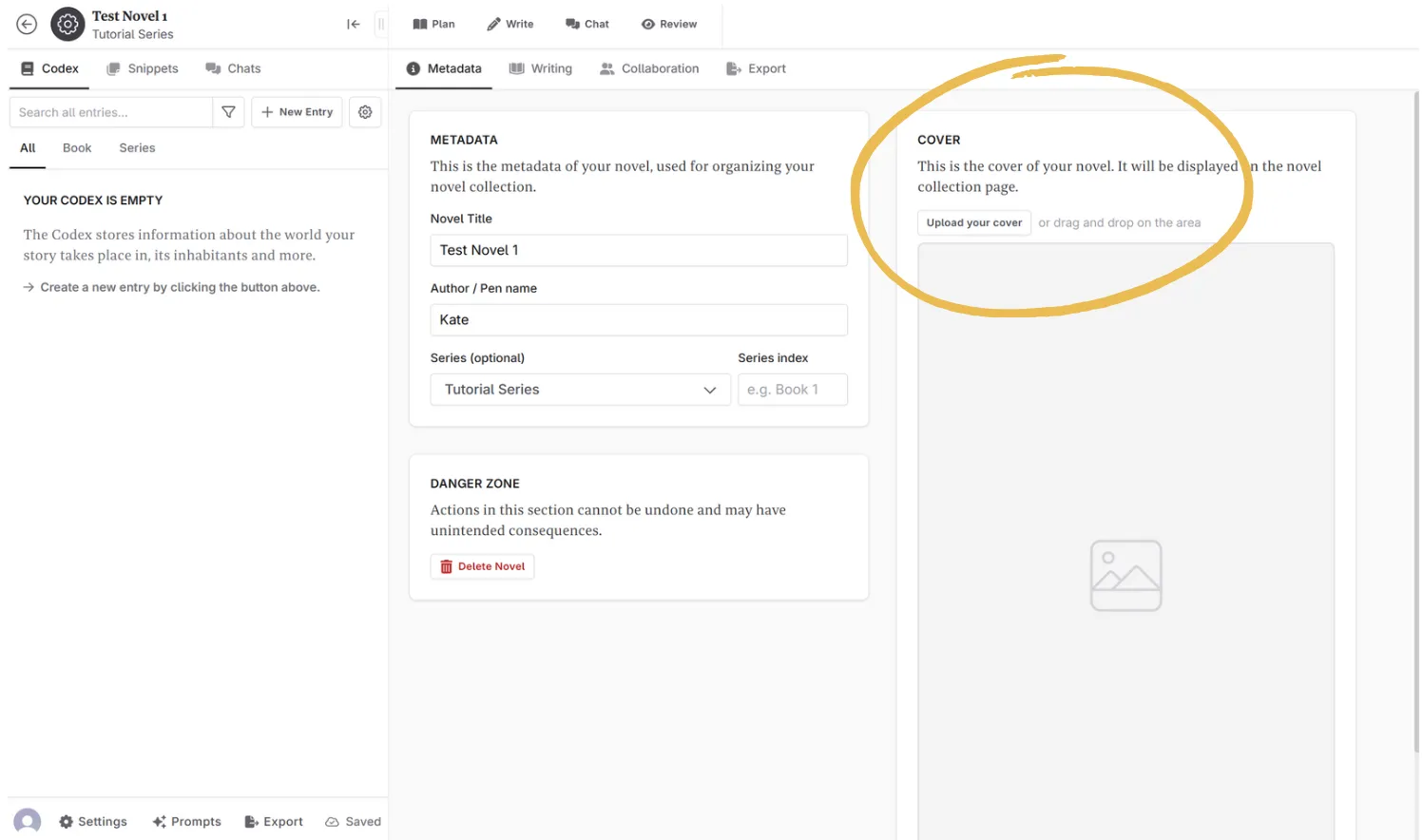Screen dimensions: 1423x840
Task: Click the user avatar in the bottom left
Action: (x=27, y=821)
